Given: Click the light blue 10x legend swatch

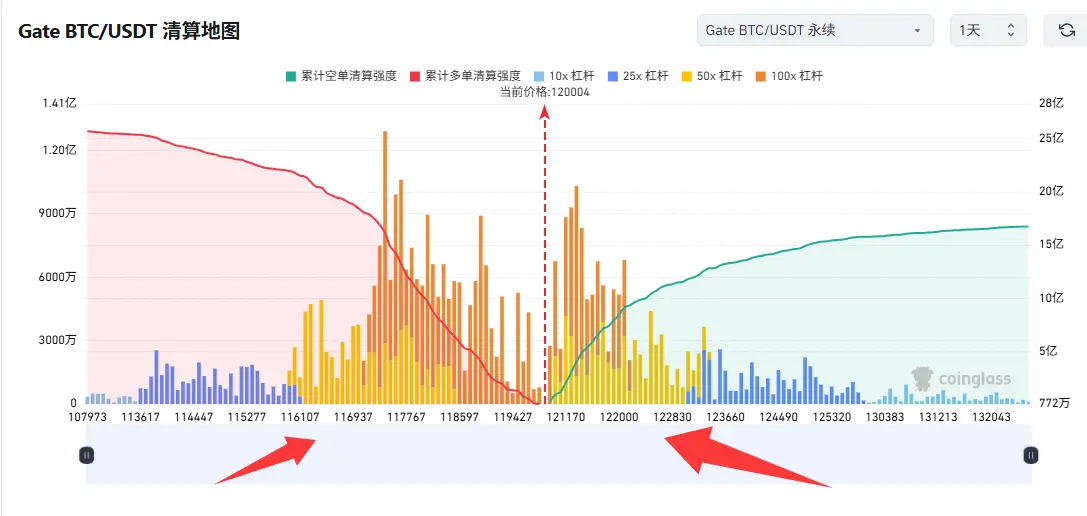Looking at the screenshot, I should click(539, 76).
